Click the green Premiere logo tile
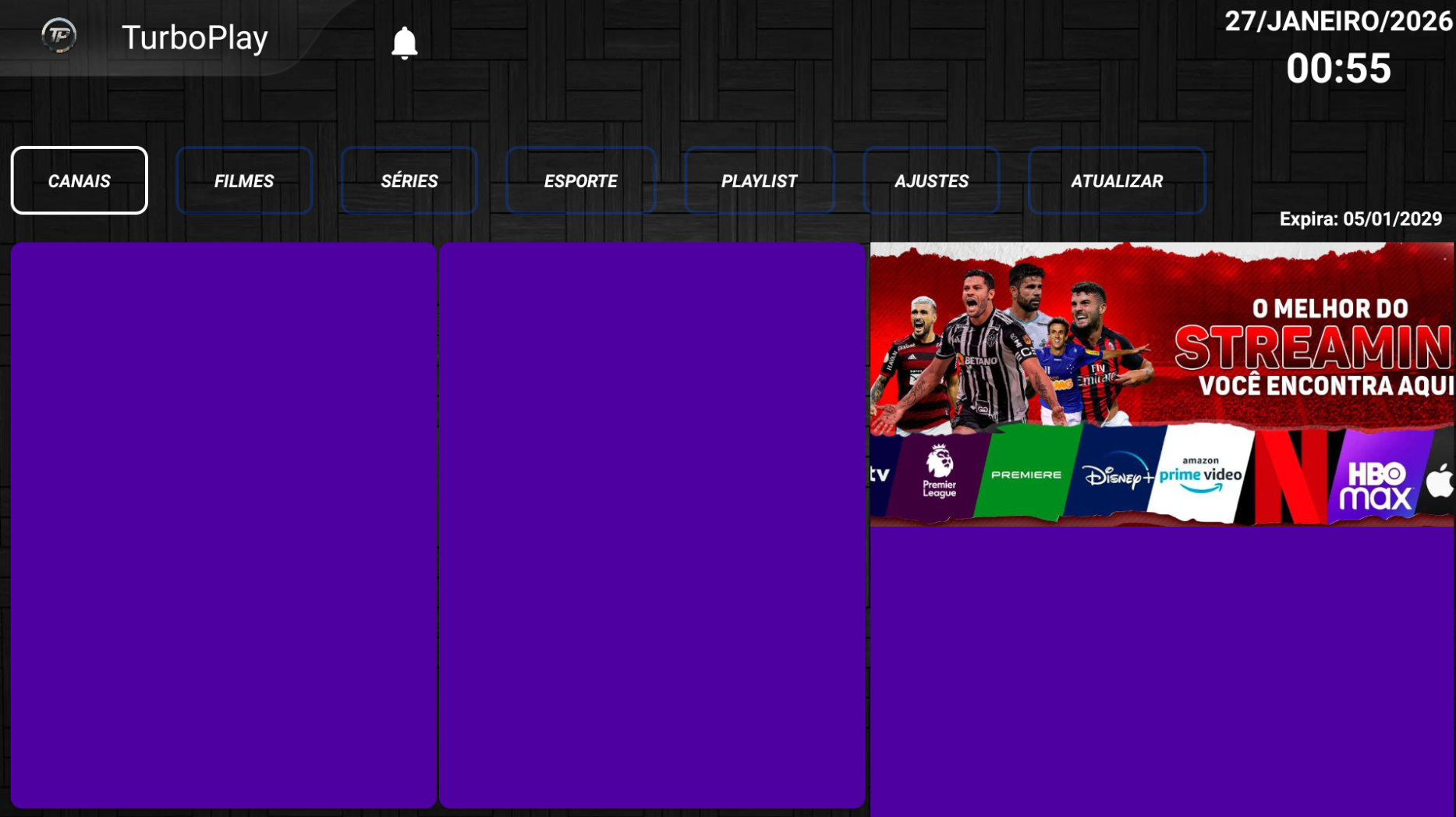This screenshot has height=817, width=1456. pos(1026,474)
